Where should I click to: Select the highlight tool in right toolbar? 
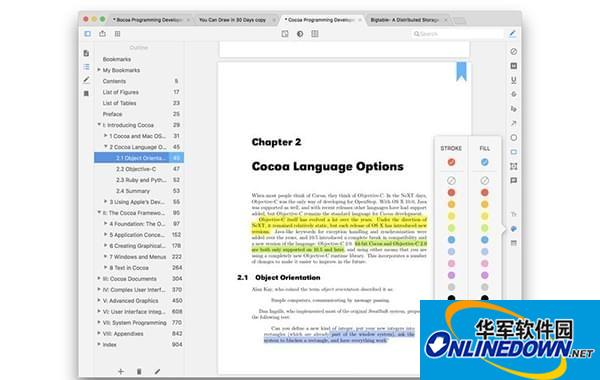[x=514, y=66]
